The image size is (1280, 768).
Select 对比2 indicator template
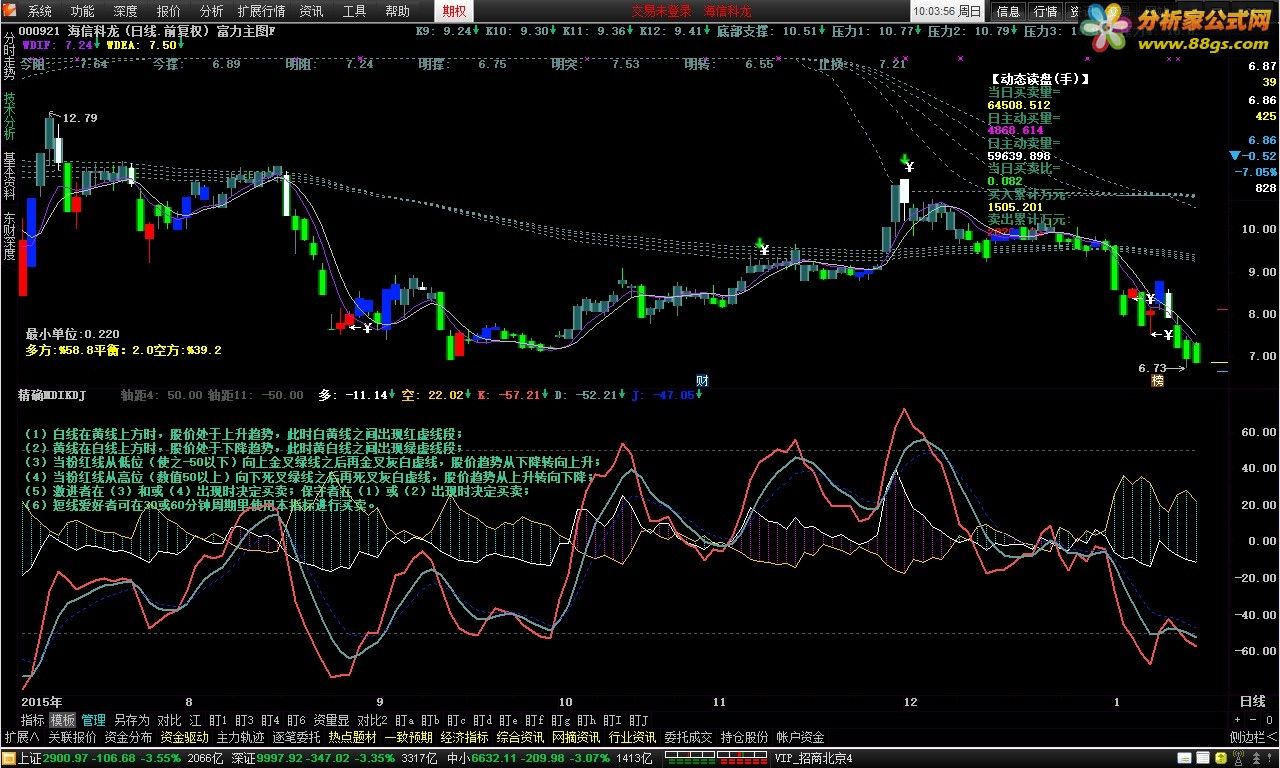click(372, 720)
